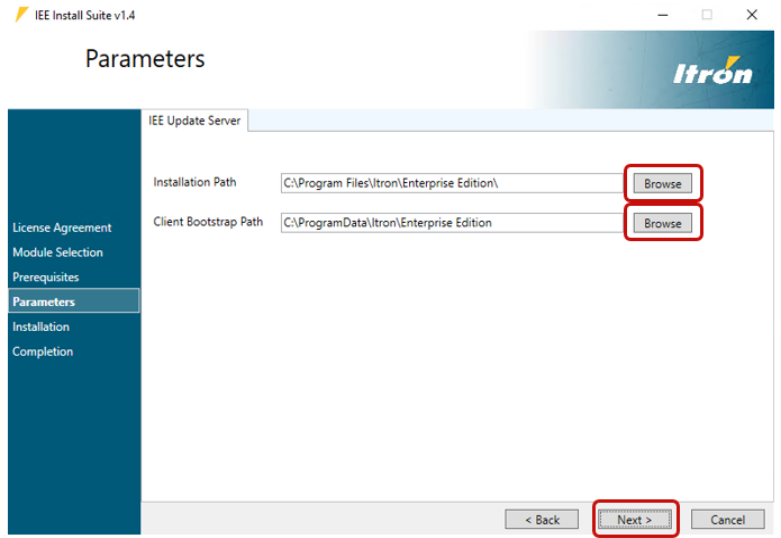The width and height of the screenshot is (781, 538).
Task: Edit the Installation Path text field
Action: (453, 183)
